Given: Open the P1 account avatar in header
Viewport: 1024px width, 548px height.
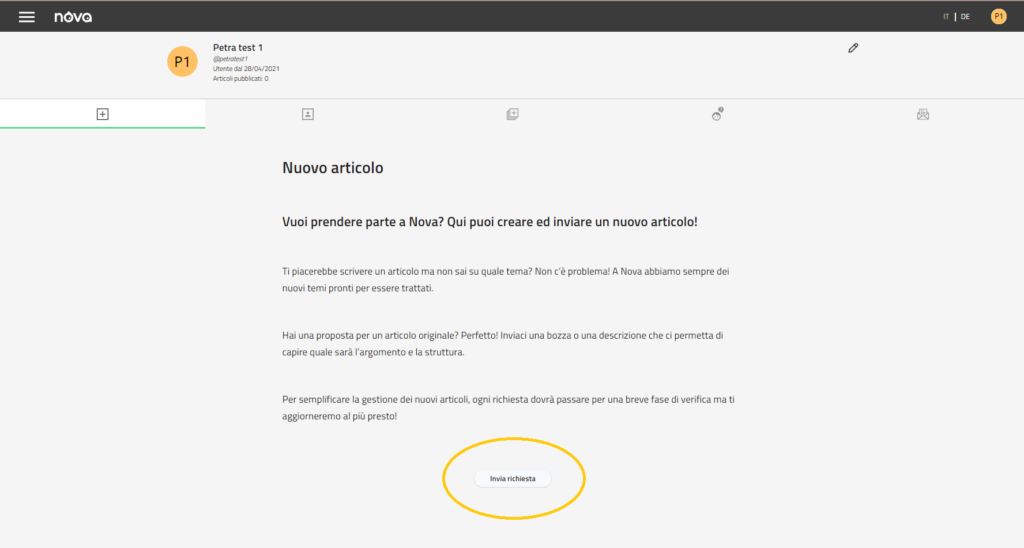Looking at the screenshot, I should [999, 17].
